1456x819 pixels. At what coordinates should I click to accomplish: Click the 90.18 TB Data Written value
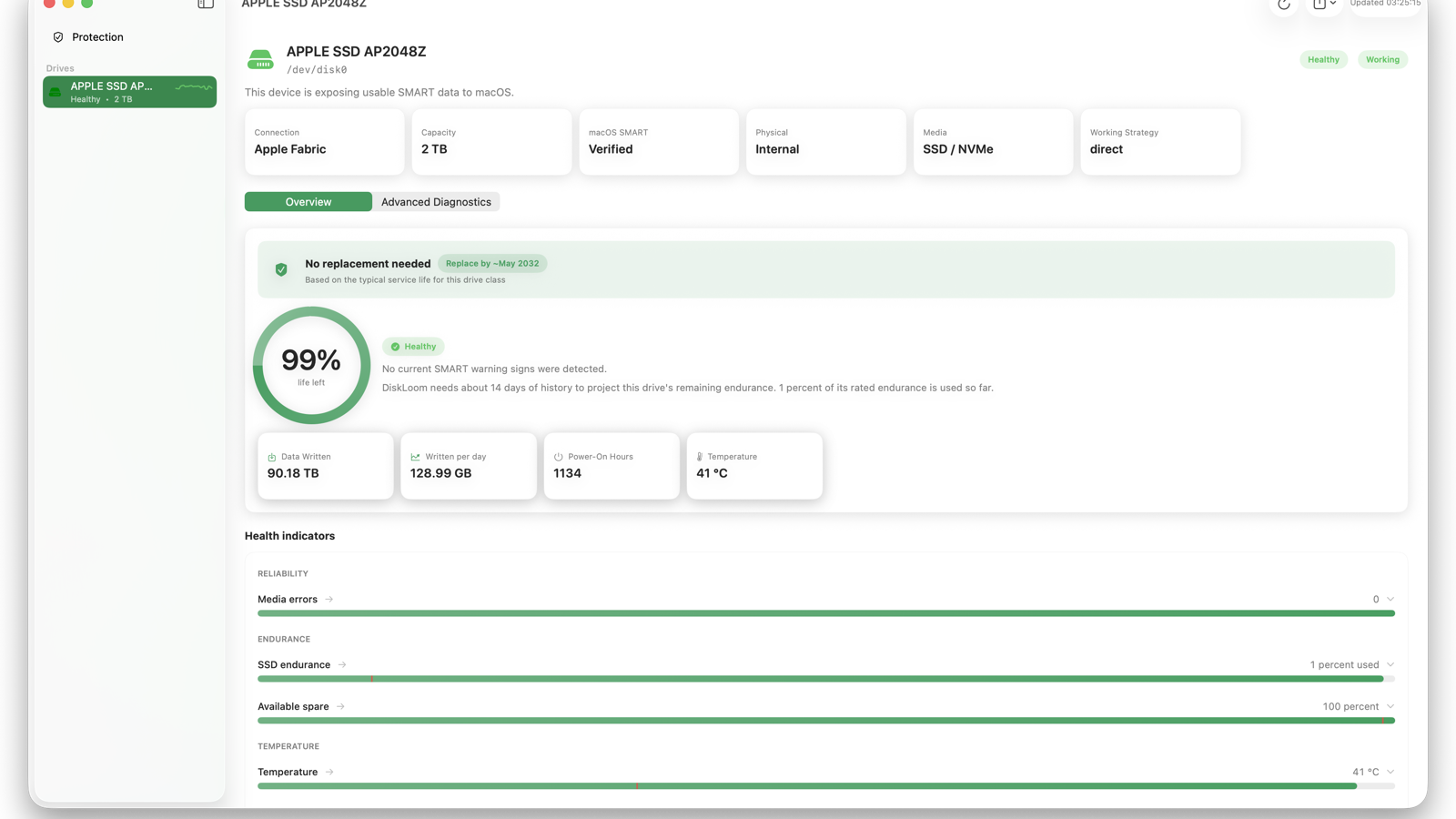[x=293, y=473]
